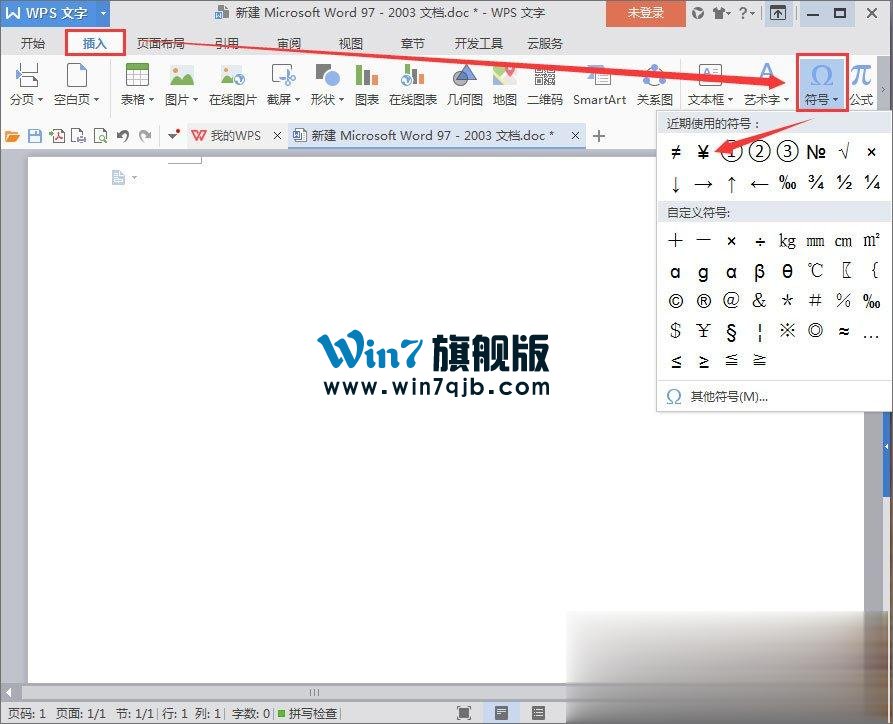Insert a QR code (二维码)
This screenshot has height=724, width=893.
[x=544, y=84]
